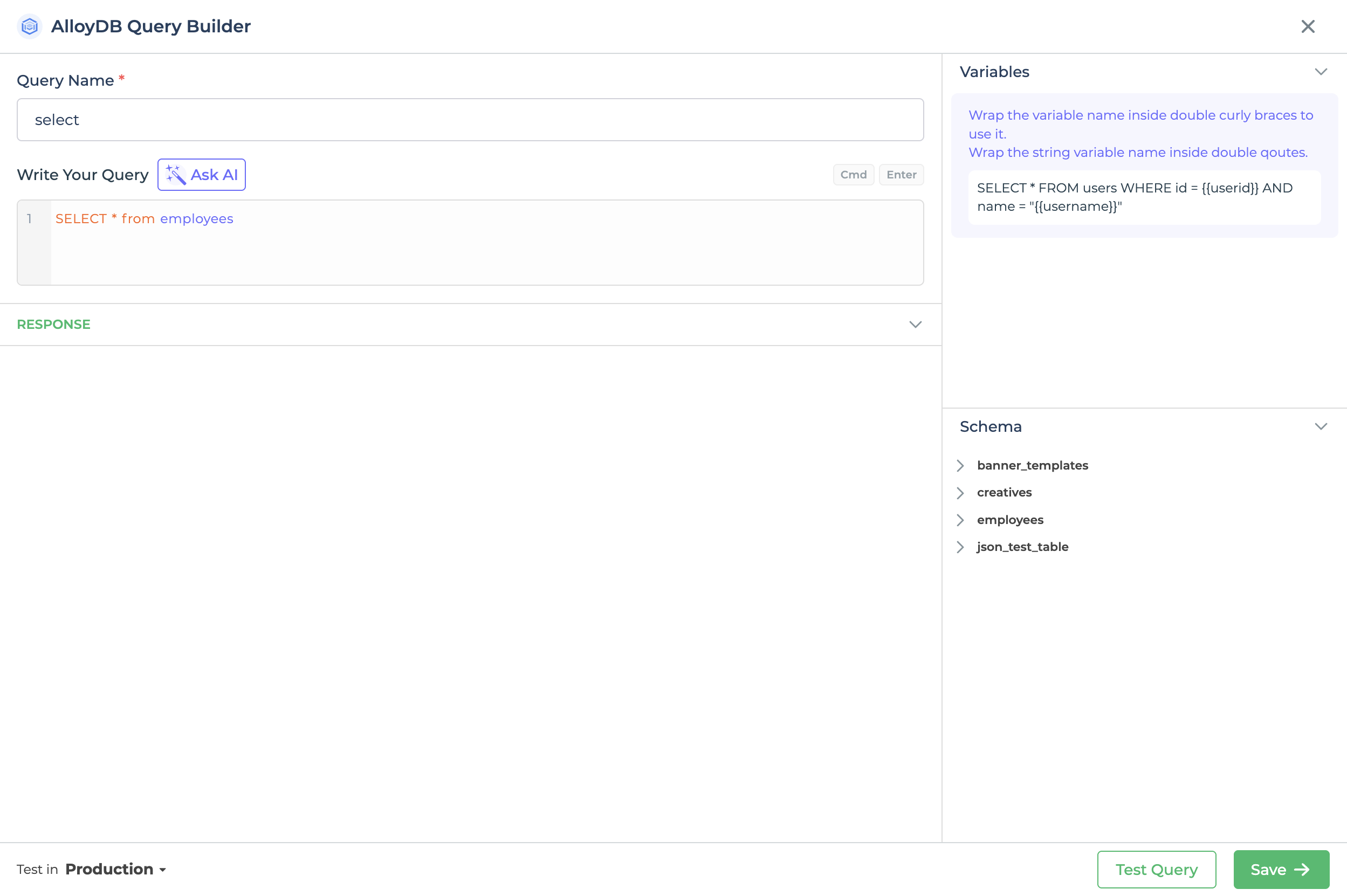This screenshot has height=896, width=1347.
Task: Open the Production environment dropdown
Action: click(x=116, y=869)
